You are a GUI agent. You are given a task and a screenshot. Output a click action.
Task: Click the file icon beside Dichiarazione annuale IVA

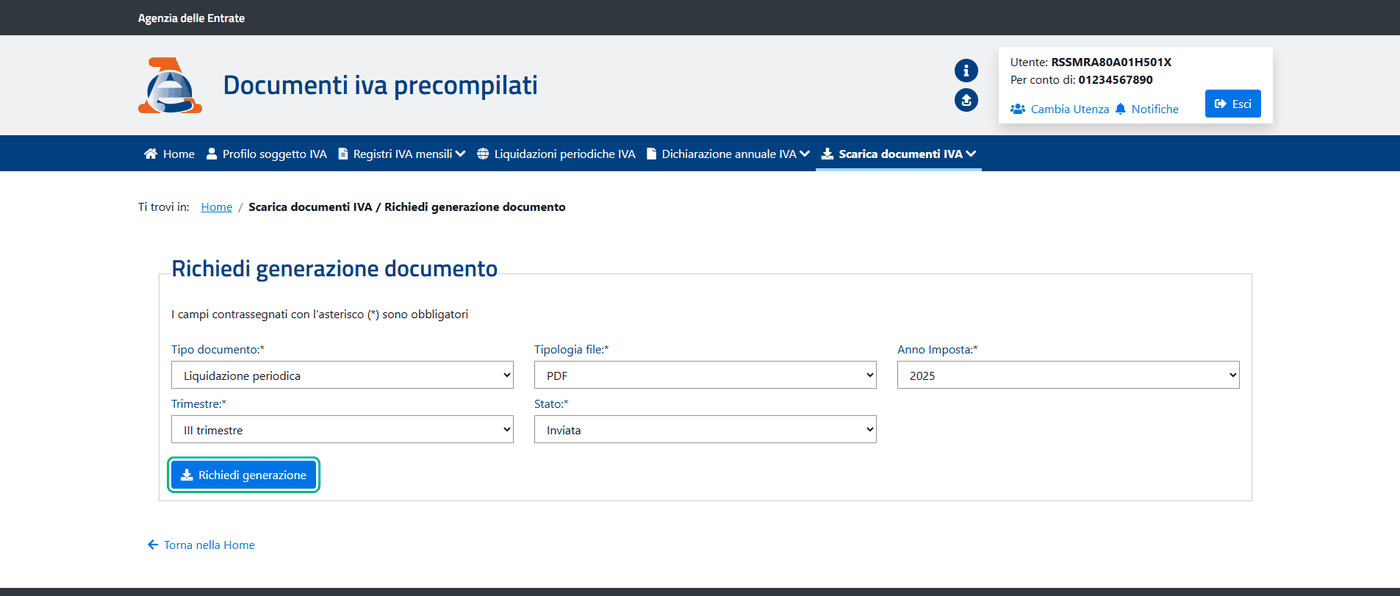point(651,154)
